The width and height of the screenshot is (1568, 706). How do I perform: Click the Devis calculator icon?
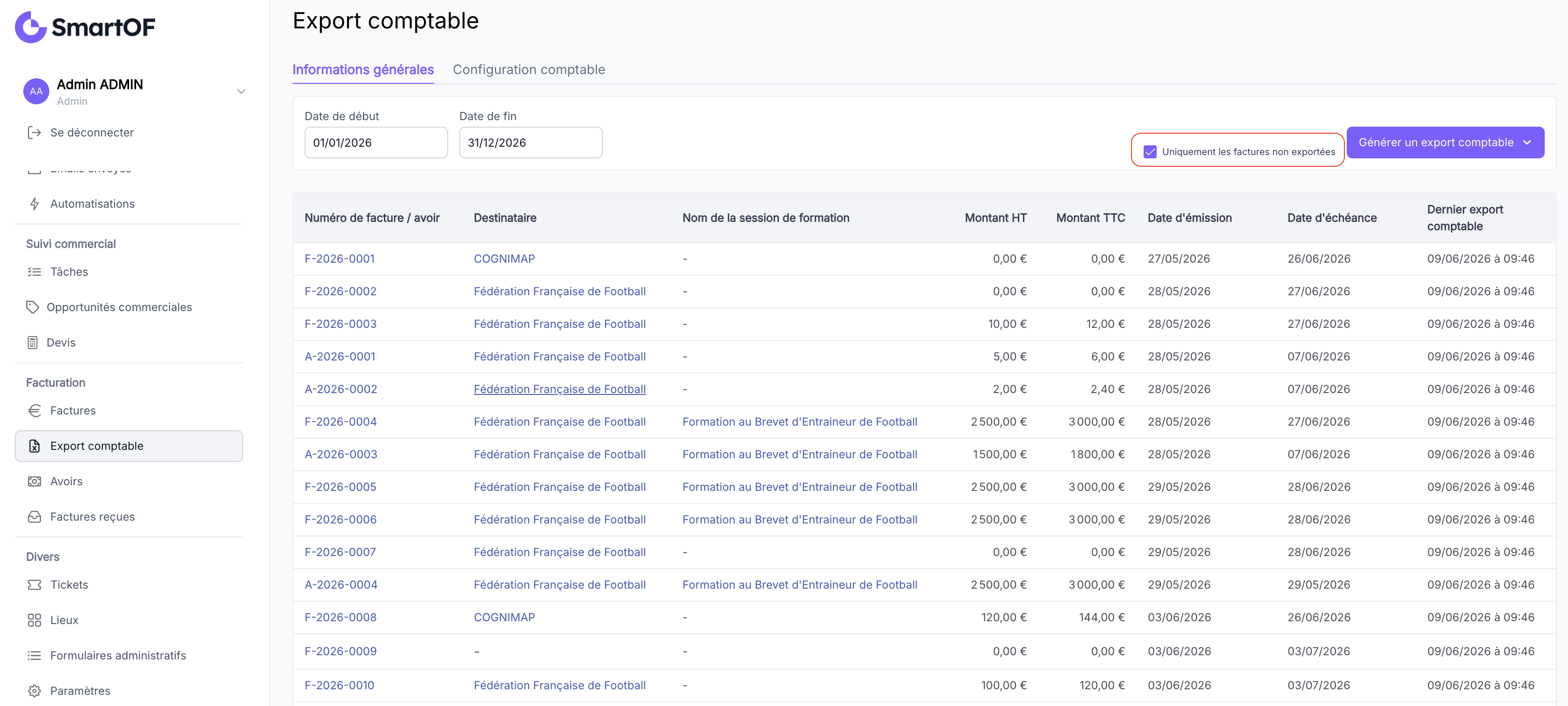[32, 343]
